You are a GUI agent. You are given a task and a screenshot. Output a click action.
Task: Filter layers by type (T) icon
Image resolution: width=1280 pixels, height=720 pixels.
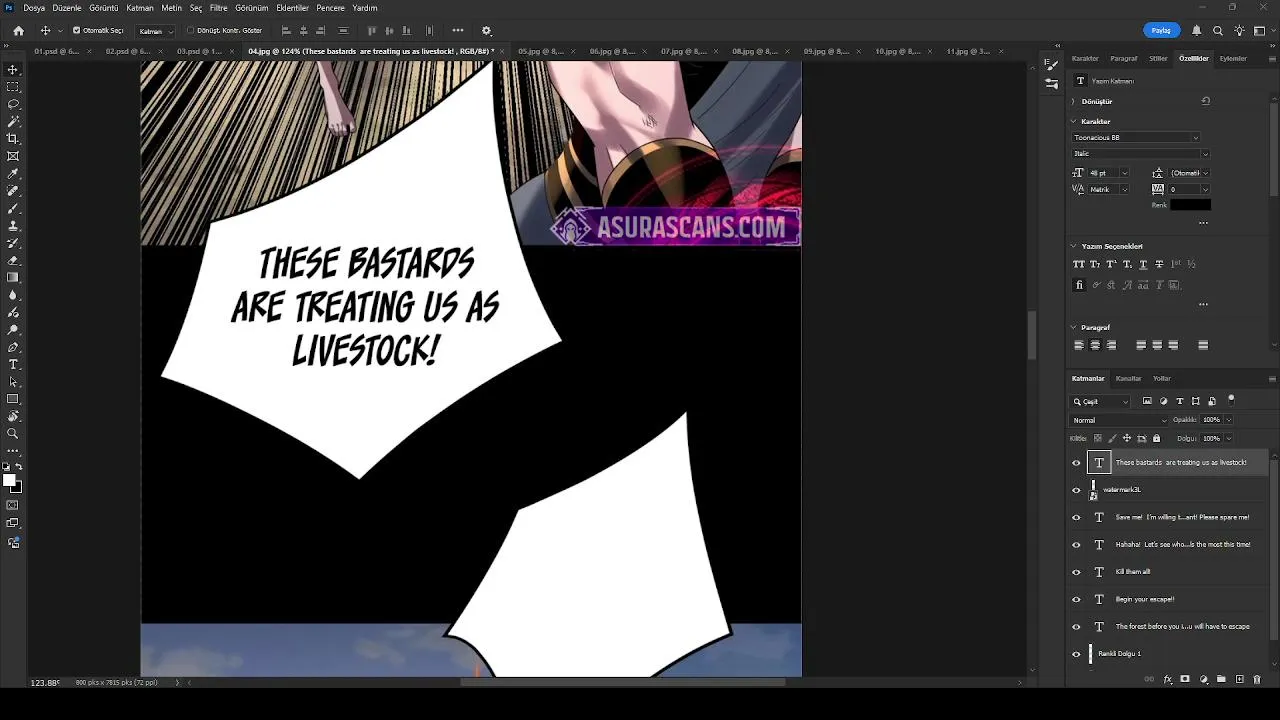pos(1180,401)
